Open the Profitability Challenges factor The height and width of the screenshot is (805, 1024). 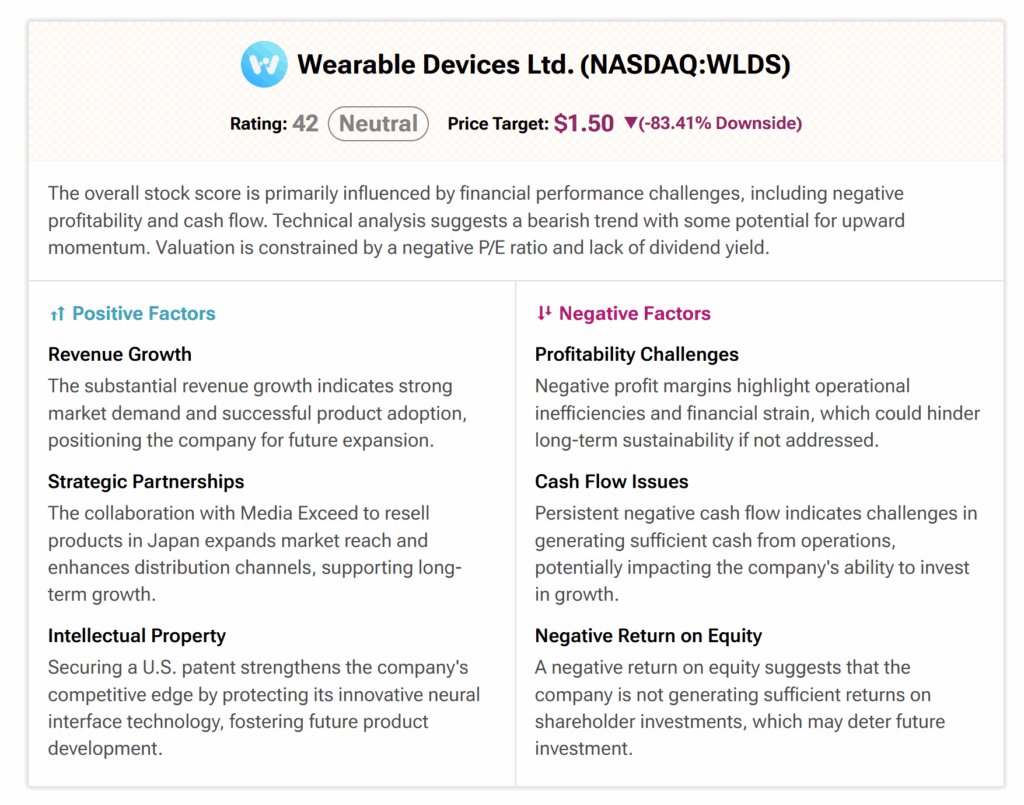tap(637, 354)
